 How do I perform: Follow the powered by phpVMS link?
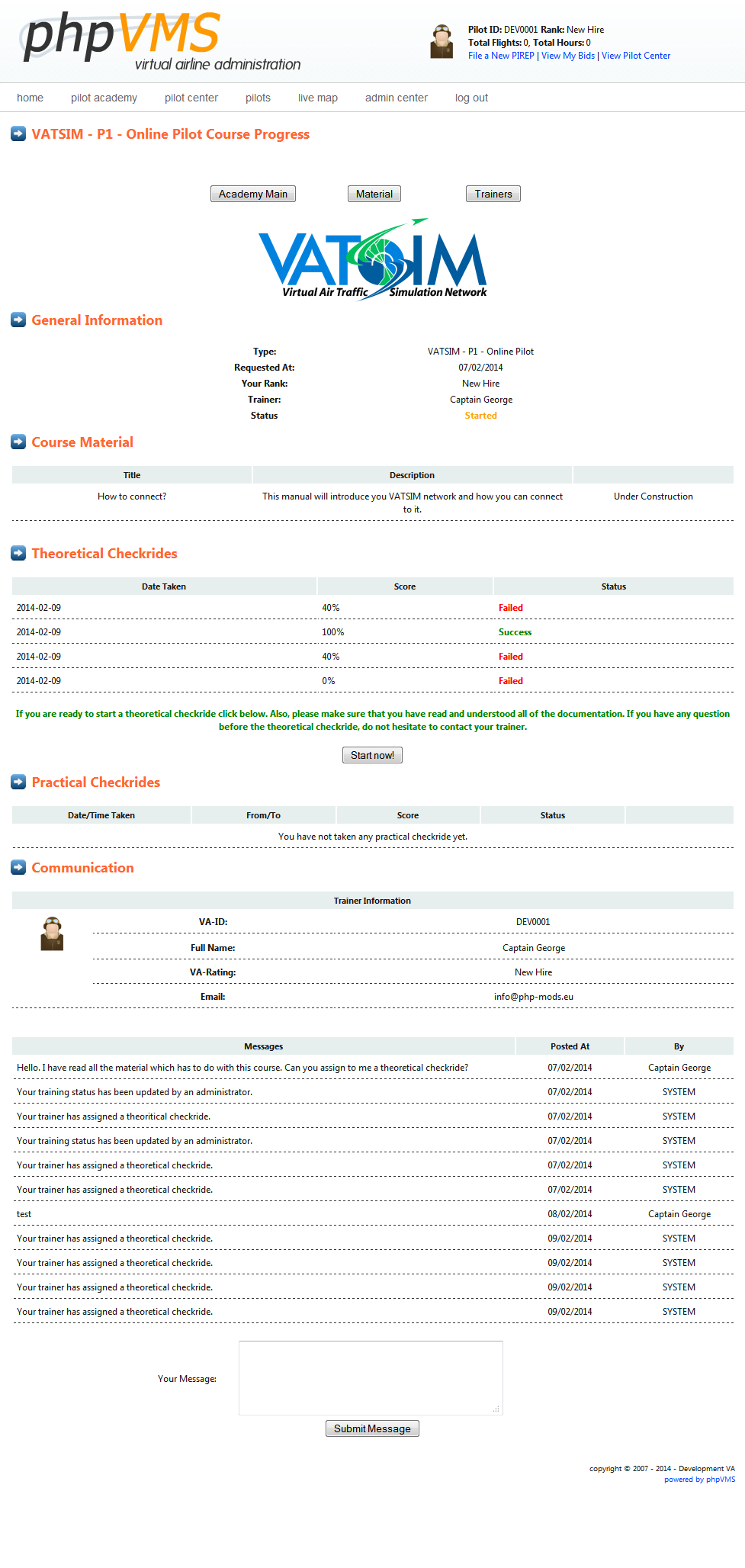(700, 1480)
